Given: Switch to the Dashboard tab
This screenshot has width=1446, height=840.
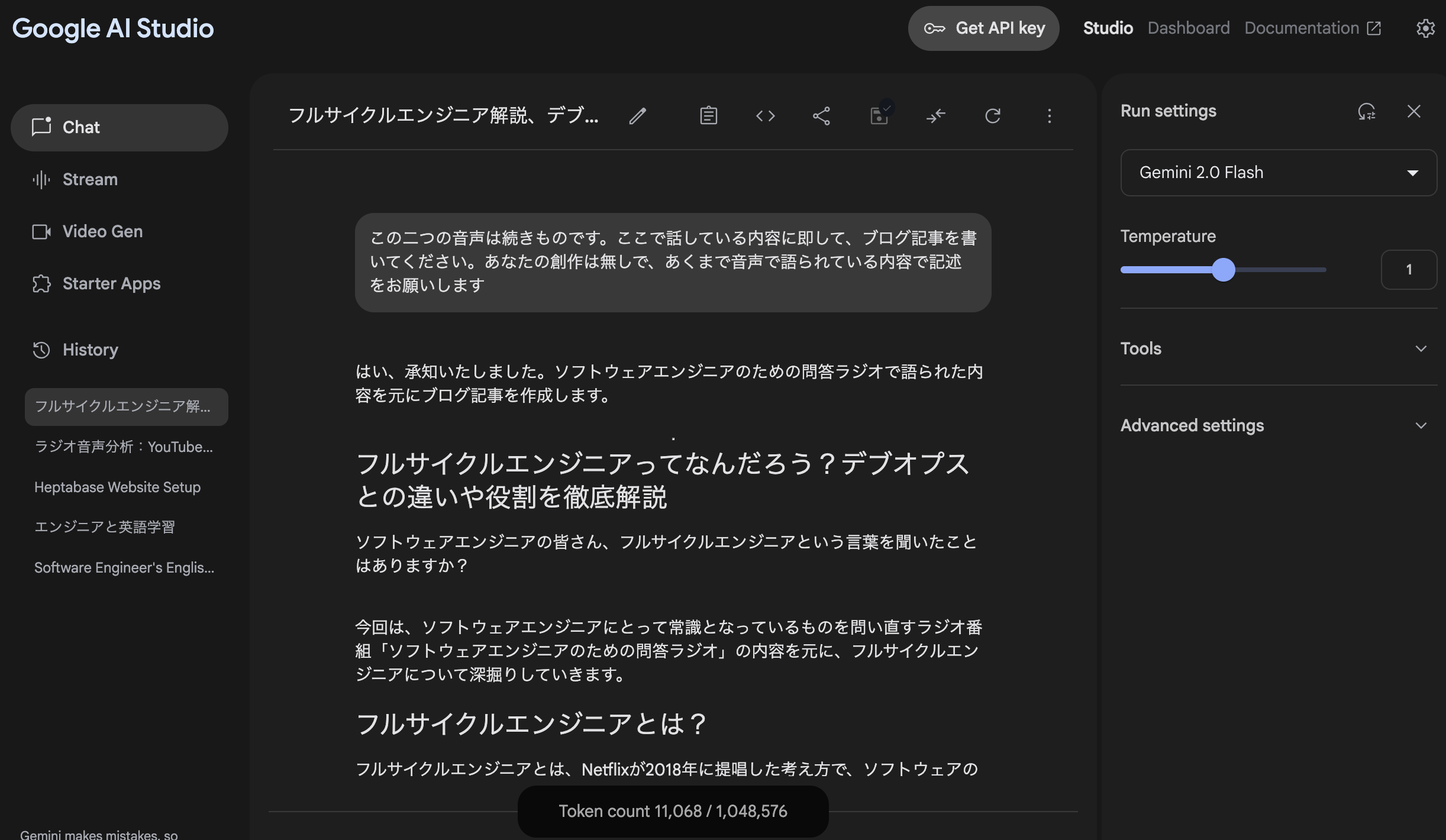Looking at the screenshot, I should click(1188, 28).
